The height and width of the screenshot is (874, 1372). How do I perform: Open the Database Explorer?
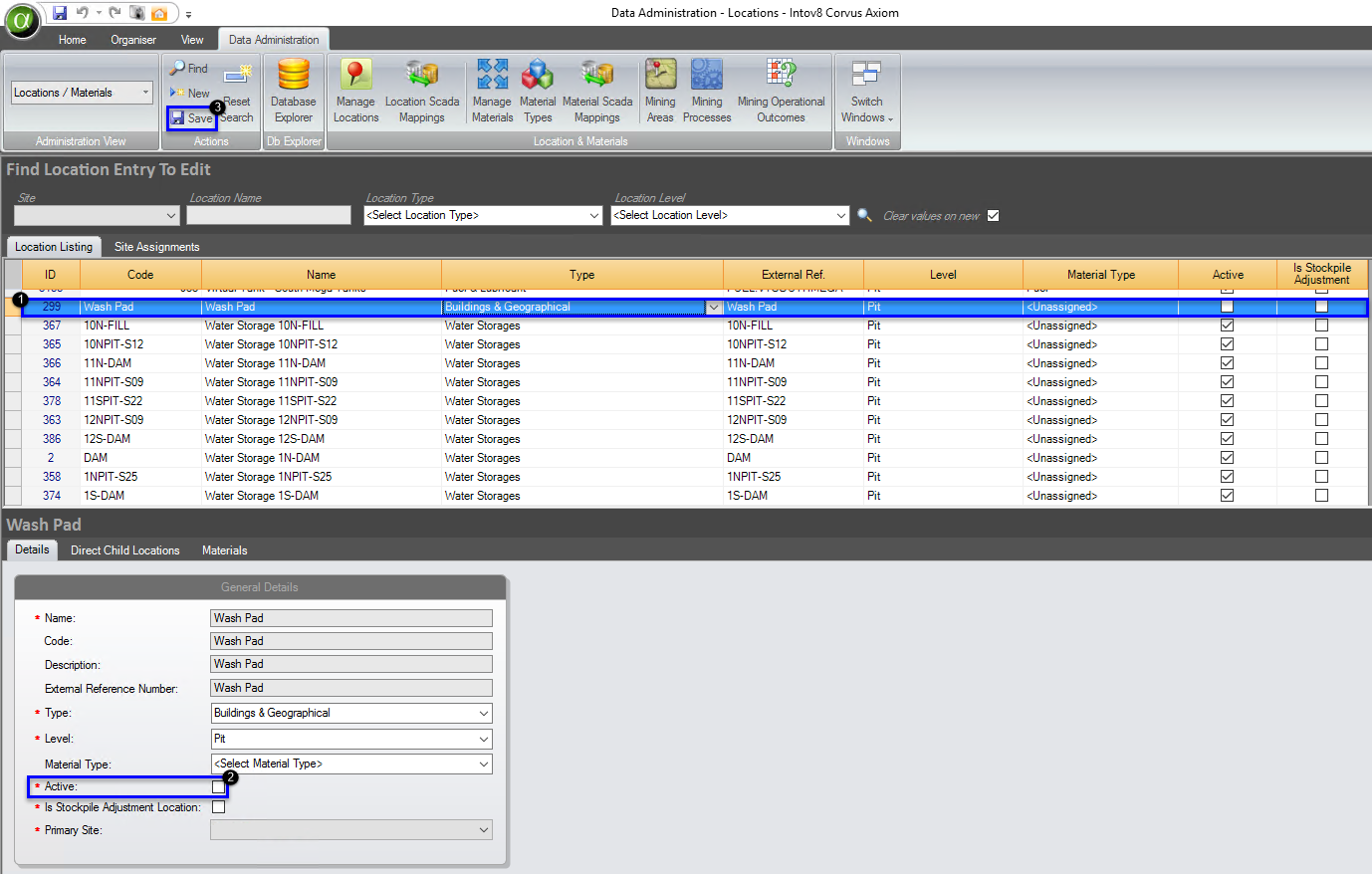[x=294, y=91]
